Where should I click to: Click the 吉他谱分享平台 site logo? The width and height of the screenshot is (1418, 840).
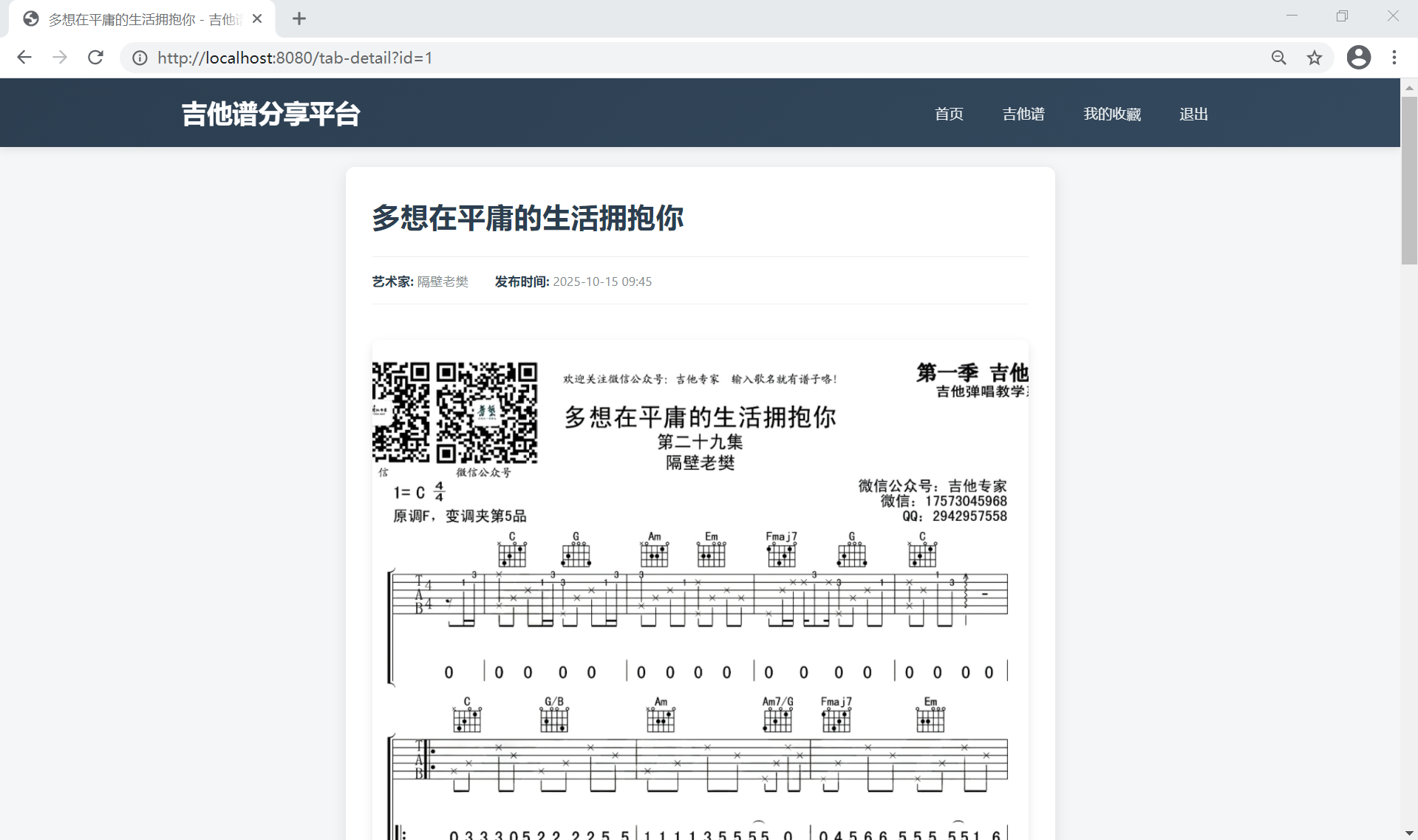tap(270, 114)
